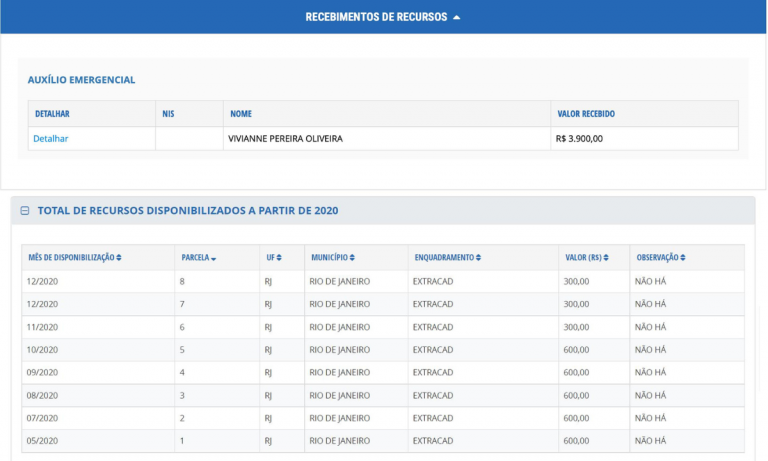Click NÃO HÁ in the parcela 7 row
The image size is (768, 461).
coord(650,304)
